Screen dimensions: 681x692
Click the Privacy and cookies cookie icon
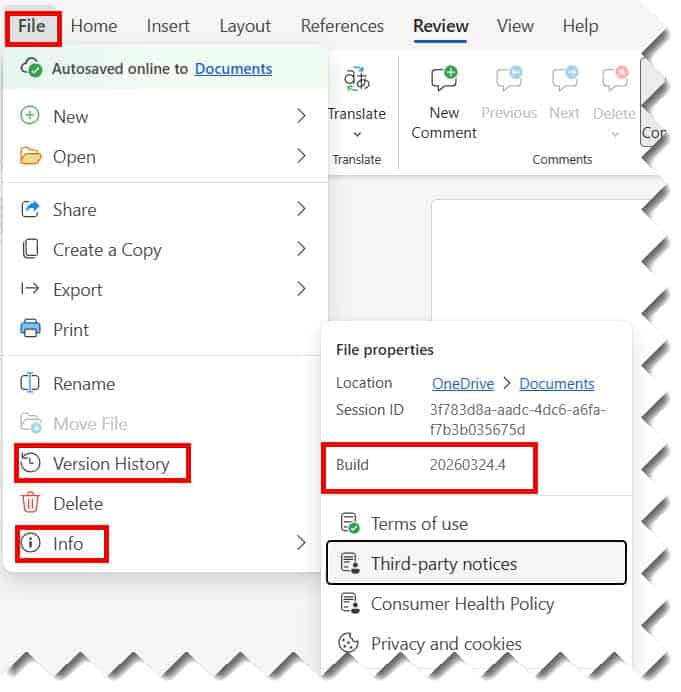348,643
